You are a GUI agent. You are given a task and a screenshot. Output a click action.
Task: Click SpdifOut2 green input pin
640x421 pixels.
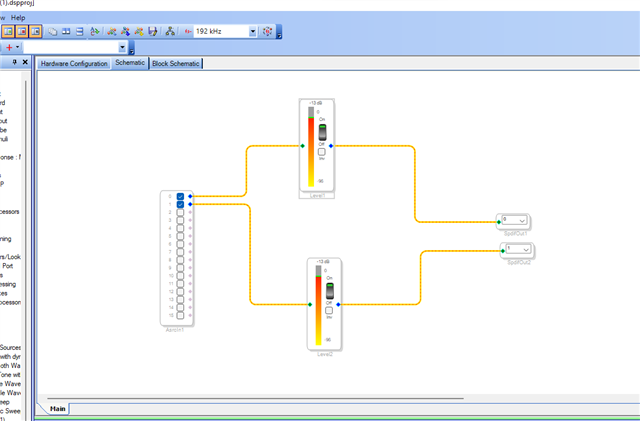[503, 251]
